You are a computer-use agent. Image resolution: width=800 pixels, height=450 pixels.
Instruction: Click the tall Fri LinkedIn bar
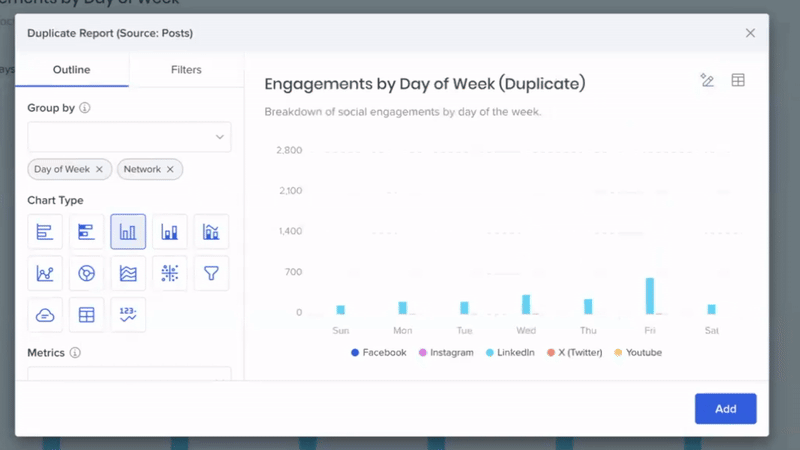point(650,296)
